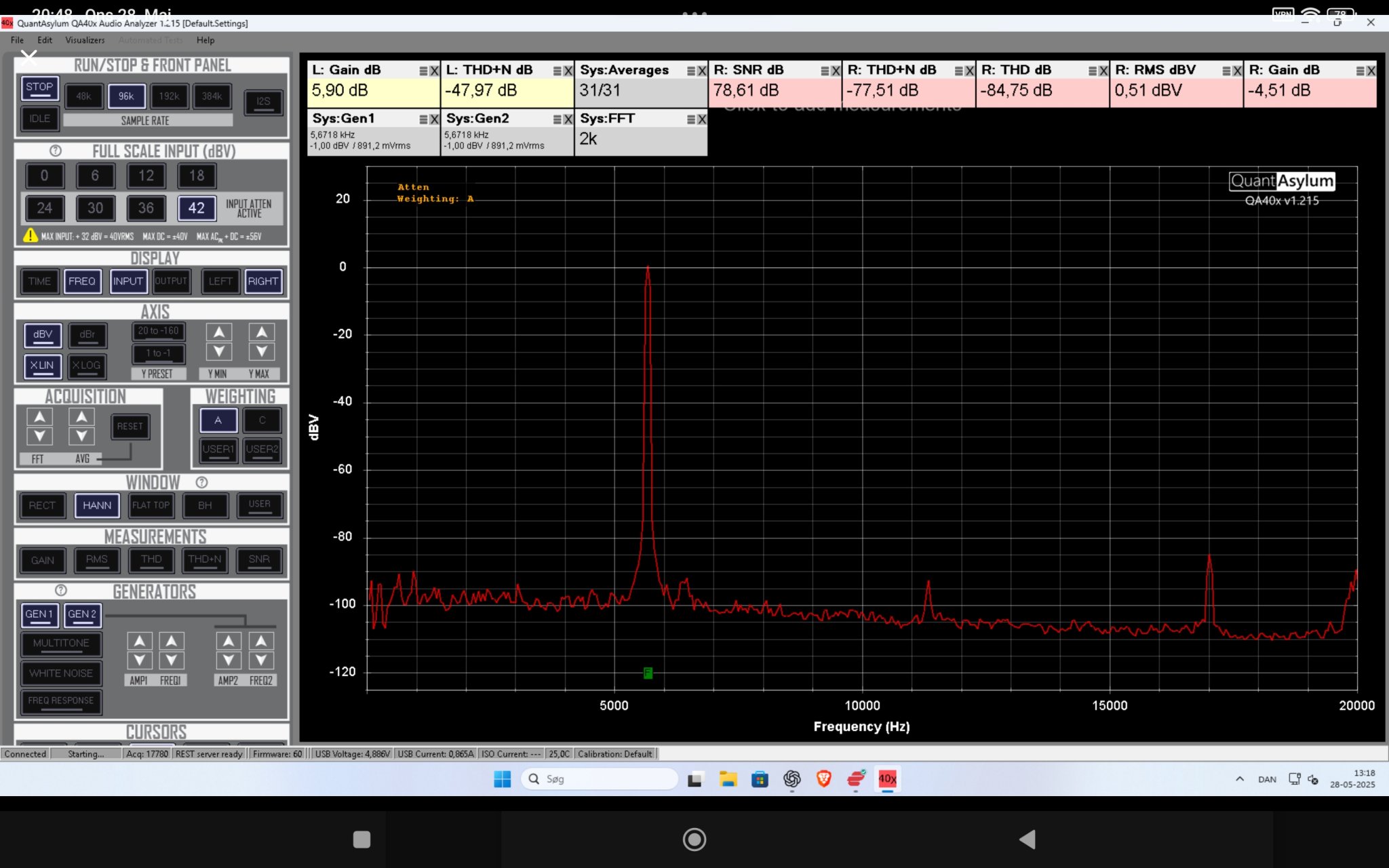The image size is (1389, 868).
Task: Decrease FREQ1 generator frequency
Action: 171,660
